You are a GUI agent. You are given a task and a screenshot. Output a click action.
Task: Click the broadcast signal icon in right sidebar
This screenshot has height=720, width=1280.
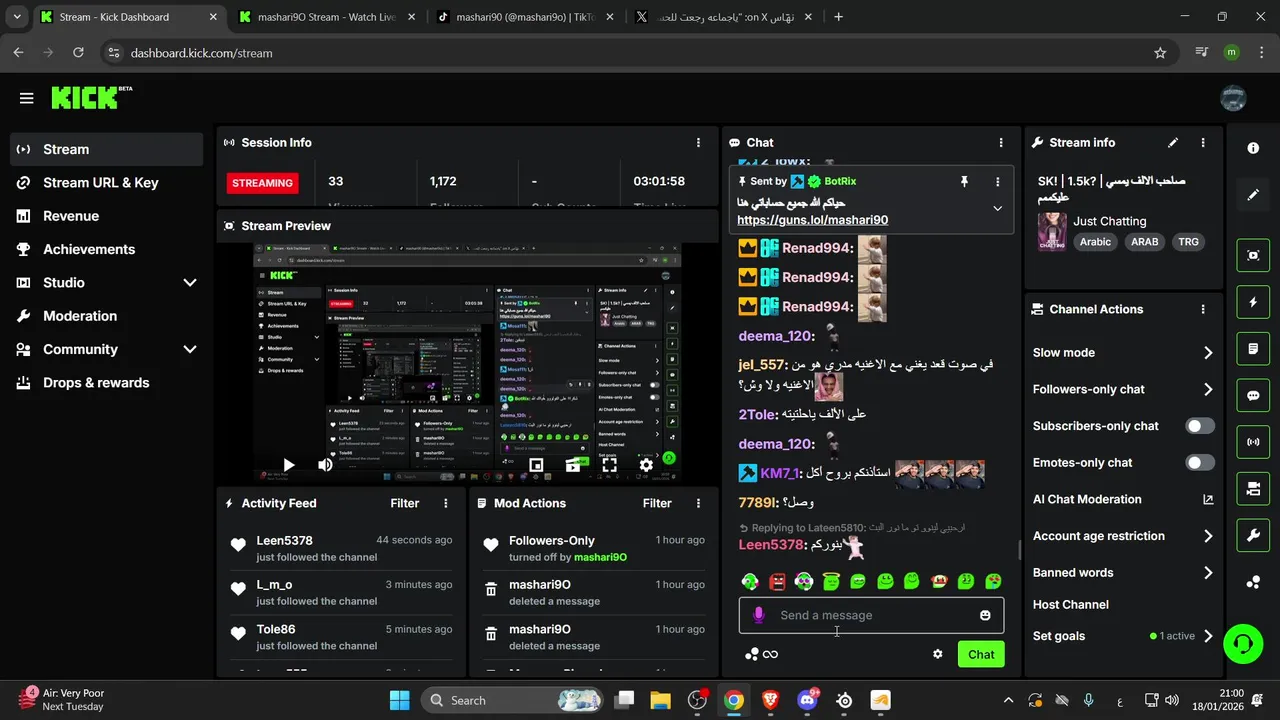coord(1253,442)
